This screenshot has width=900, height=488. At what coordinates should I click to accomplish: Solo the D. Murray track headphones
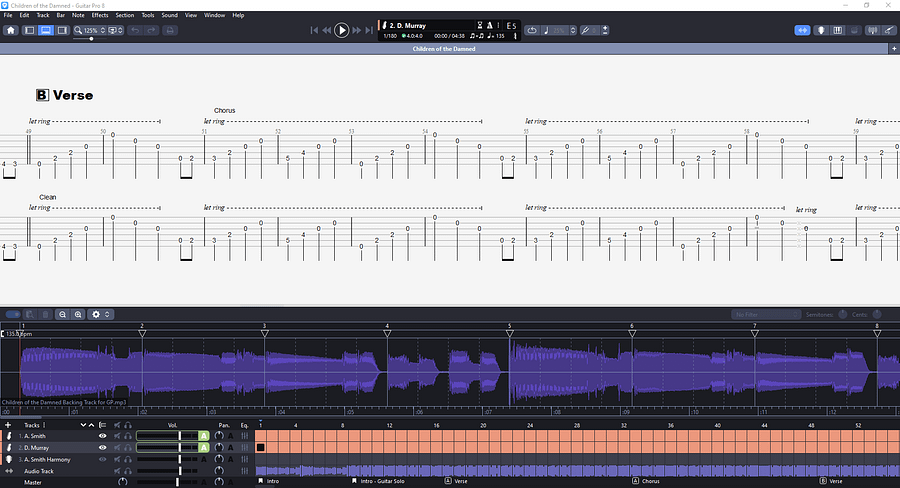click(x=127, y=447)
